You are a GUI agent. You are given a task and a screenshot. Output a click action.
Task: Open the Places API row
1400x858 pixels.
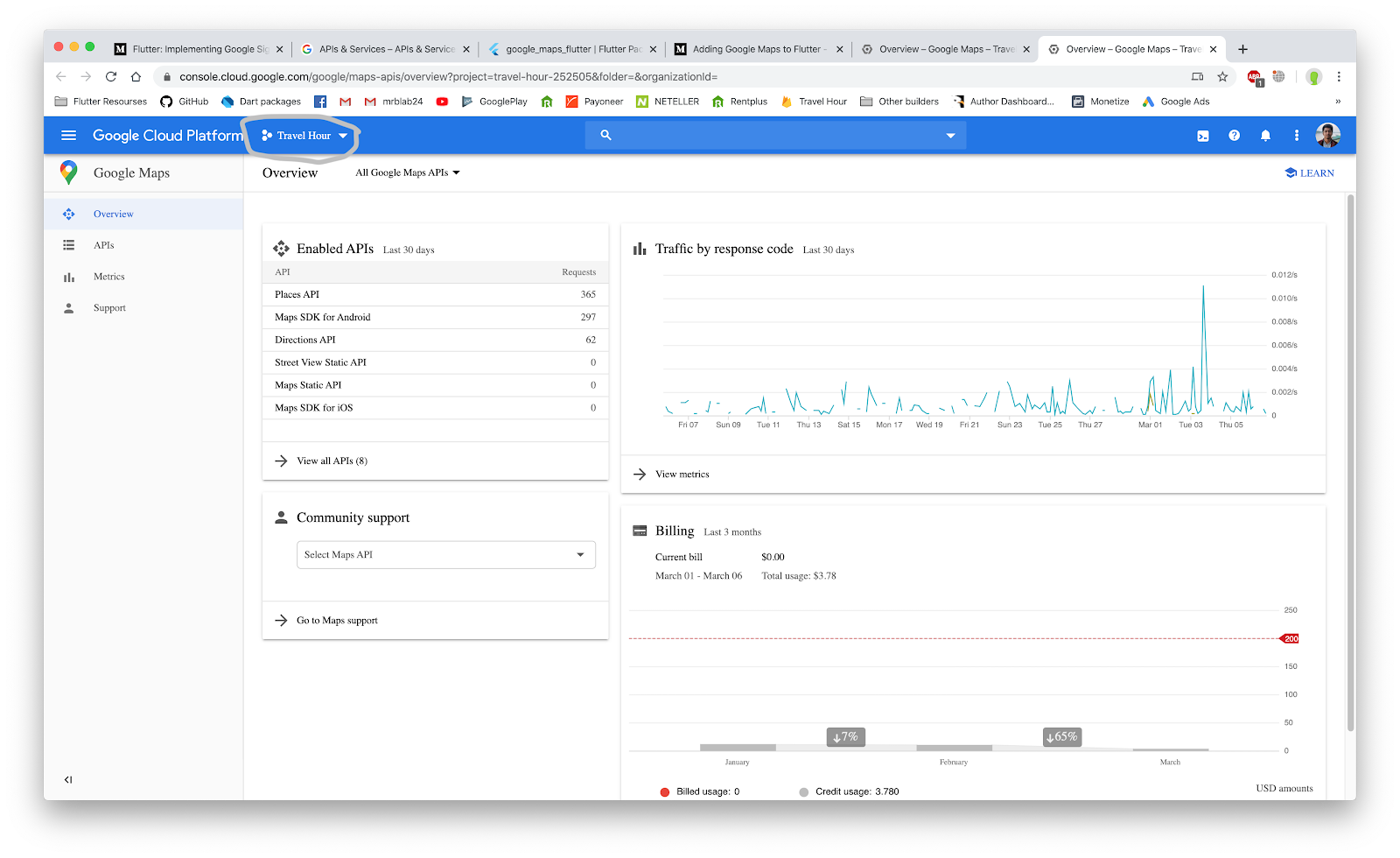[435, 295]
